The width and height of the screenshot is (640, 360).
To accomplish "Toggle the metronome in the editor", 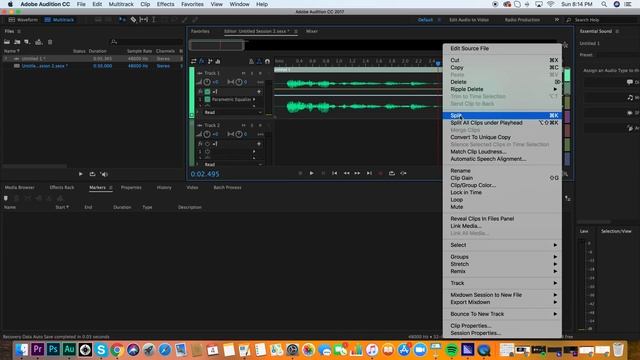I will click(251, 61).
